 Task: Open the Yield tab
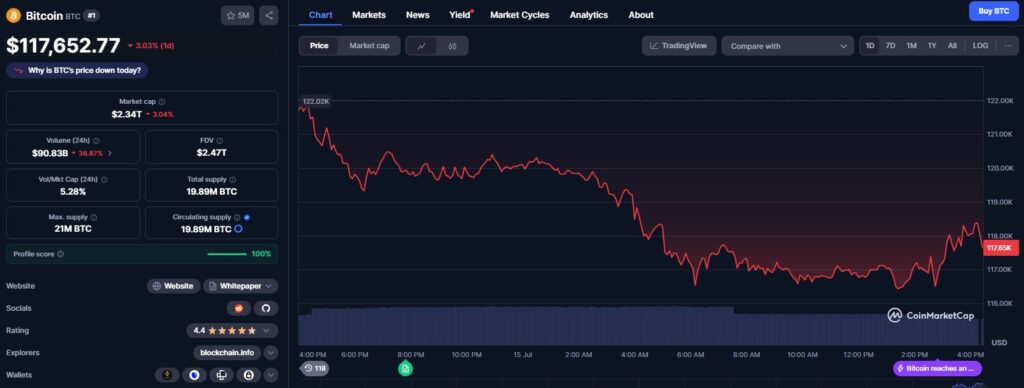click(460, 14)
